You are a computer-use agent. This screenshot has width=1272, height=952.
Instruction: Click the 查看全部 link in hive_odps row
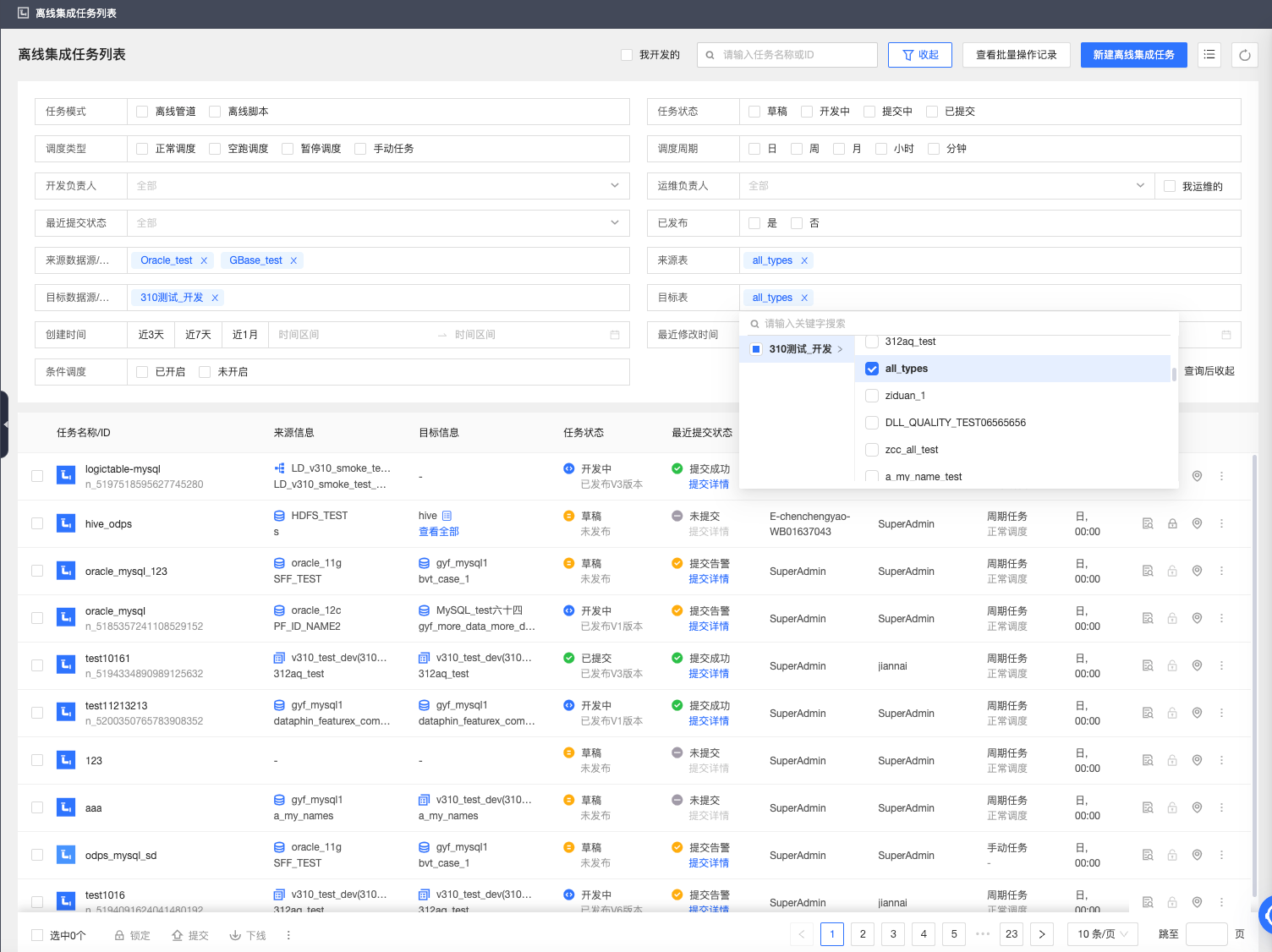point(439,532)
